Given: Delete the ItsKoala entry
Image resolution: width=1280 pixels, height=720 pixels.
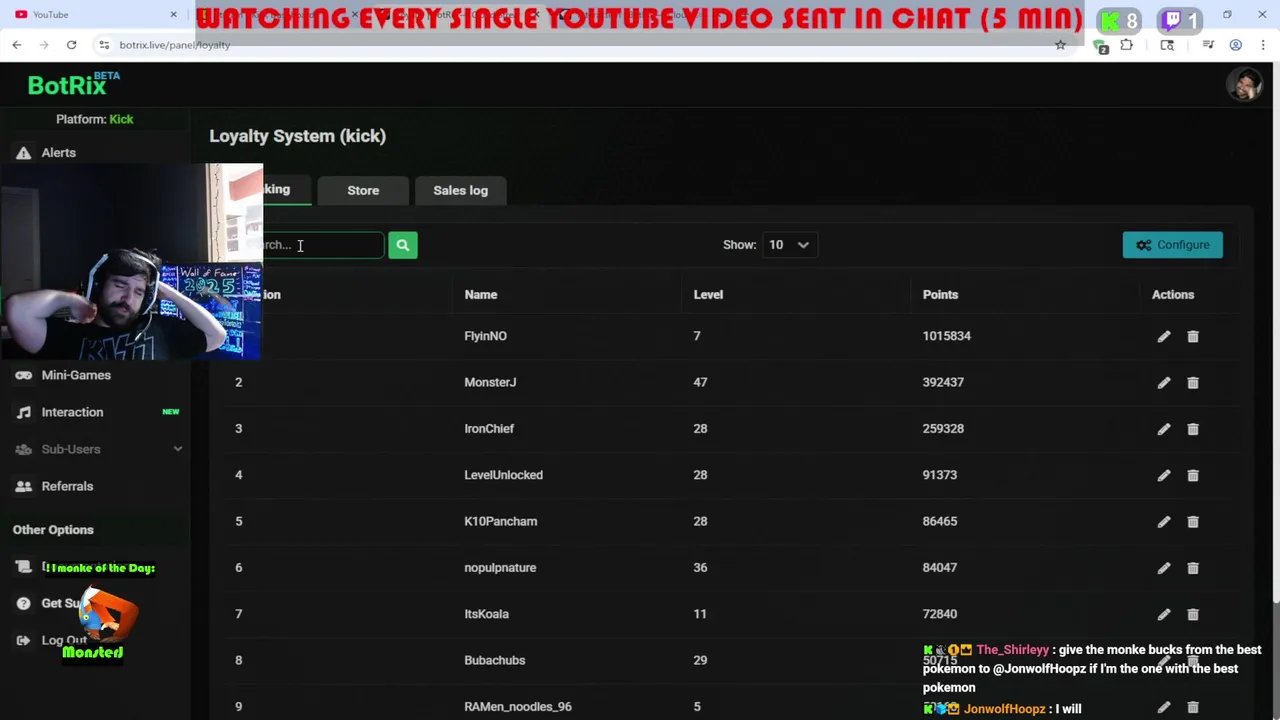Looking at the screenshot, I should pos(1193,615).
